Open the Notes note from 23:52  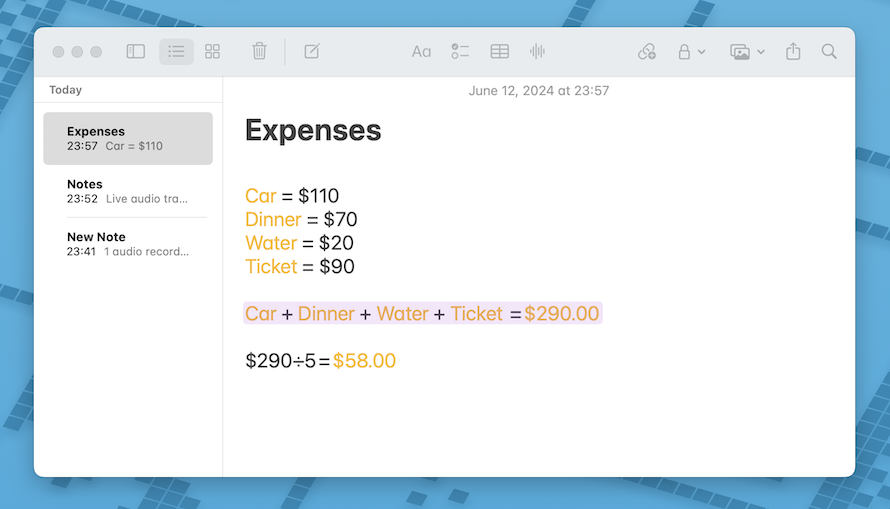128,191
